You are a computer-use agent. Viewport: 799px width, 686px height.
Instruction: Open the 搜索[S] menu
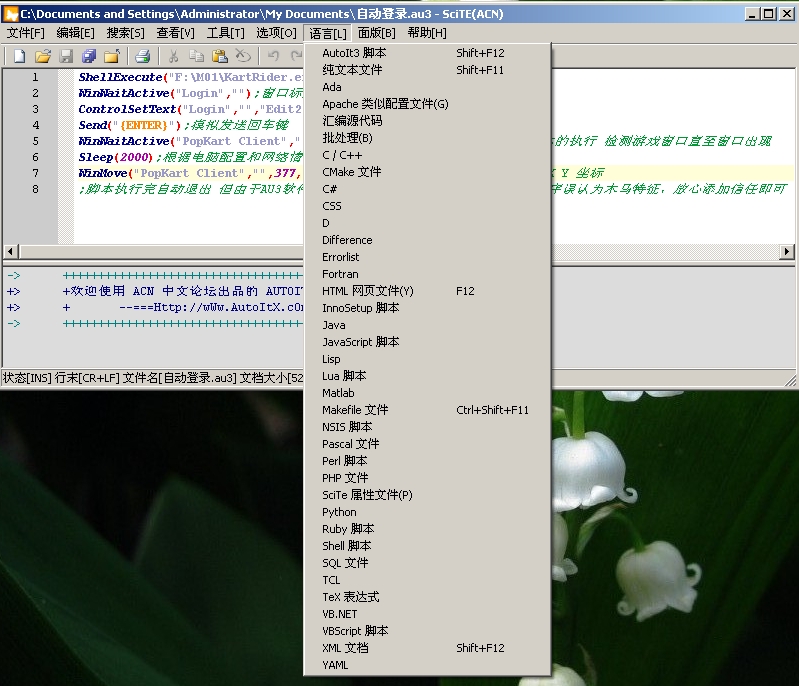pyautogui.click(x=125, y=33)
